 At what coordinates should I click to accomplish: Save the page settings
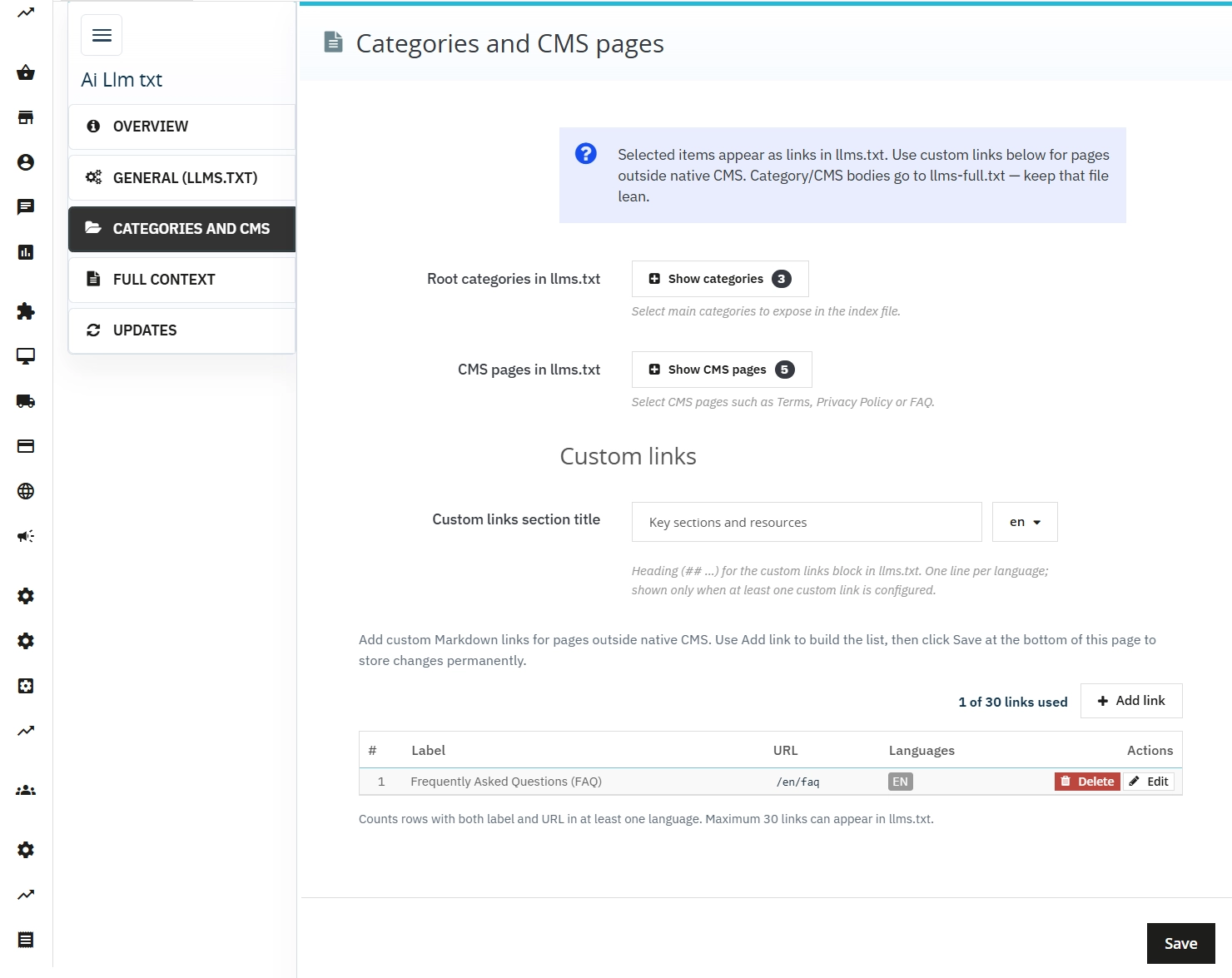[1180, 944]
